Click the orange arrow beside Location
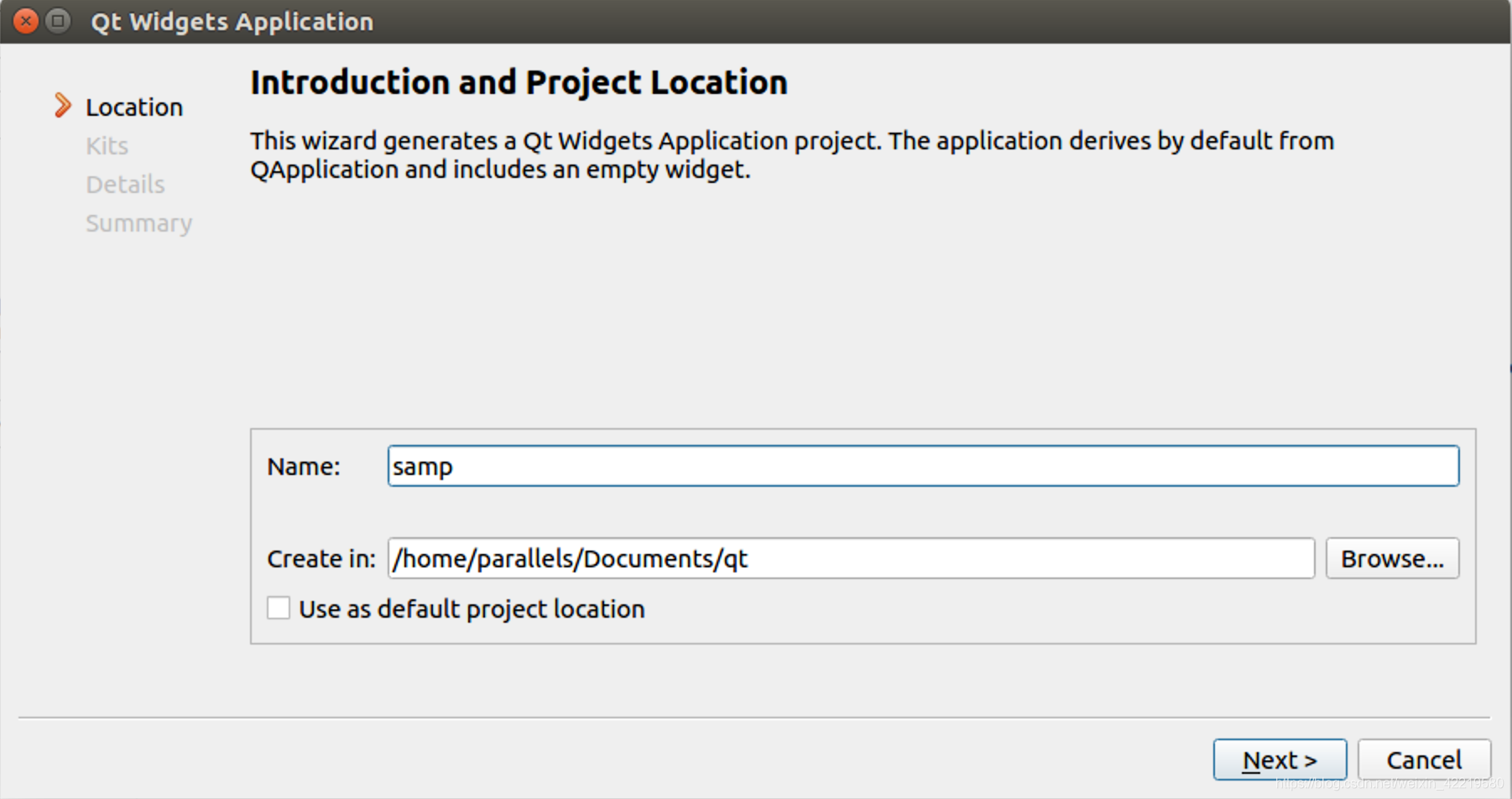This screenshot has height=799, width=1512. 62,106
